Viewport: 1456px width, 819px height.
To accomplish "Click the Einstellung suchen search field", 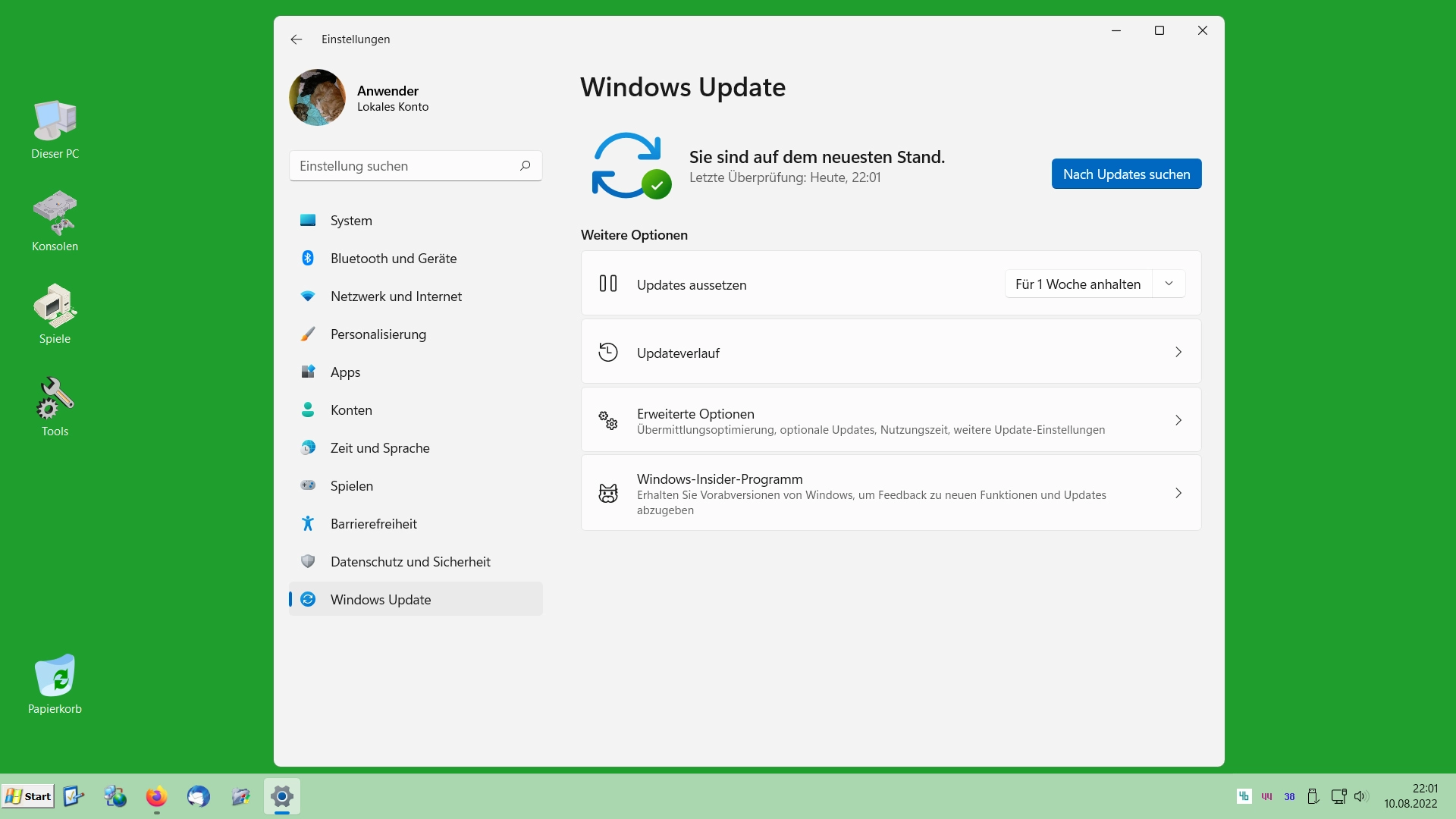I will click(416, 166).
